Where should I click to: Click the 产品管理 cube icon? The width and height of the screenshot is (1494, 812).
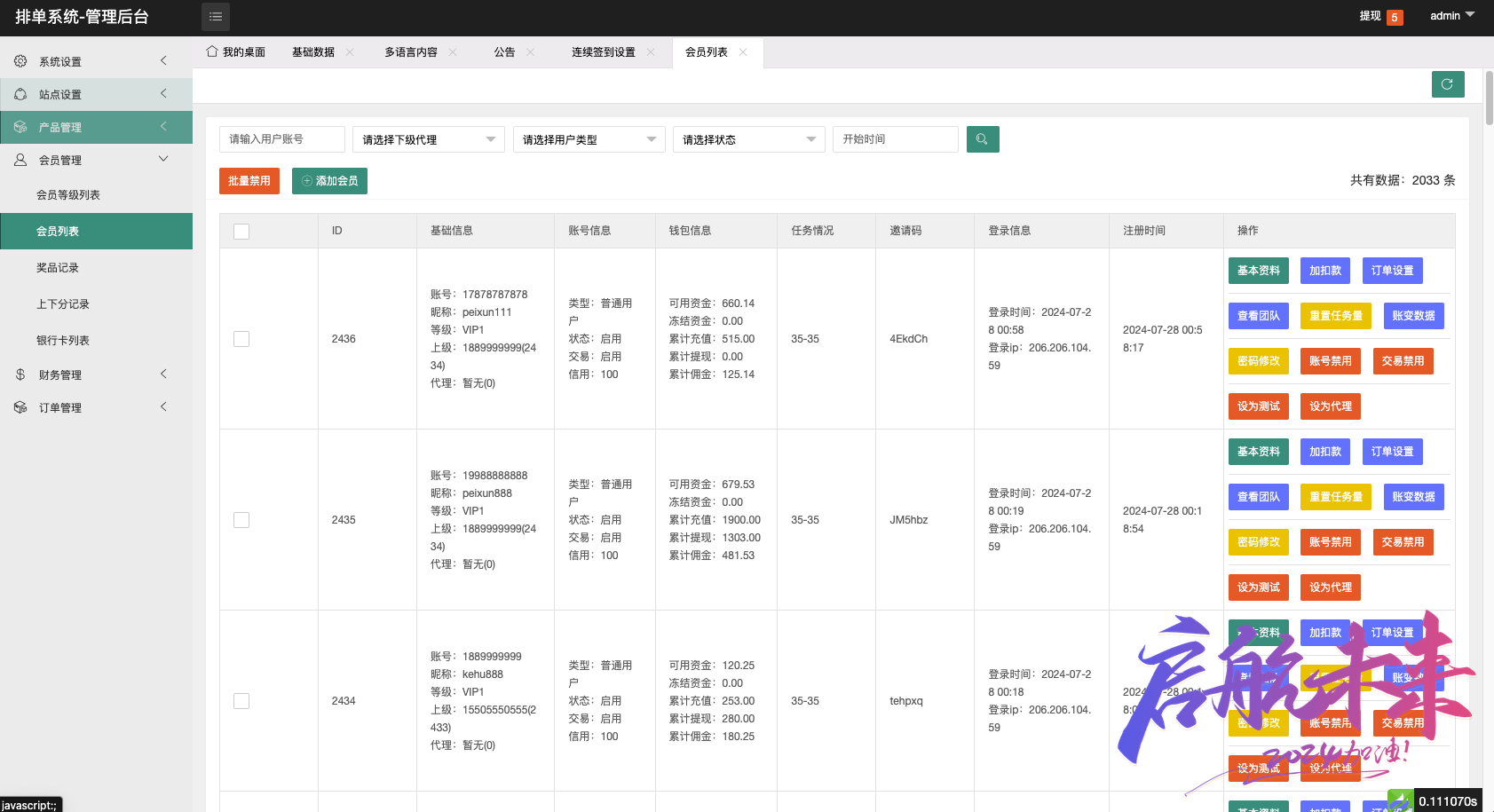(20, 127)
